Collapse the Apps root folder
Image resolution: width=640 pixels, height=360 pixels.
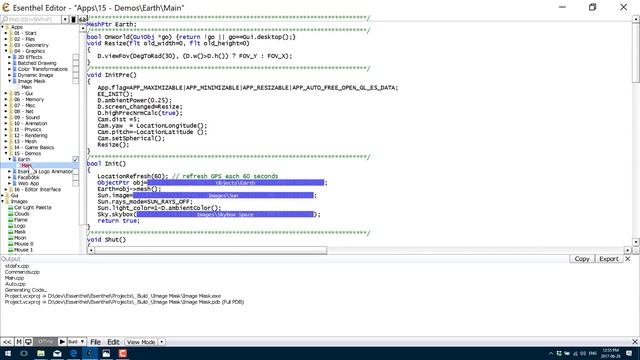coord(2,27)
